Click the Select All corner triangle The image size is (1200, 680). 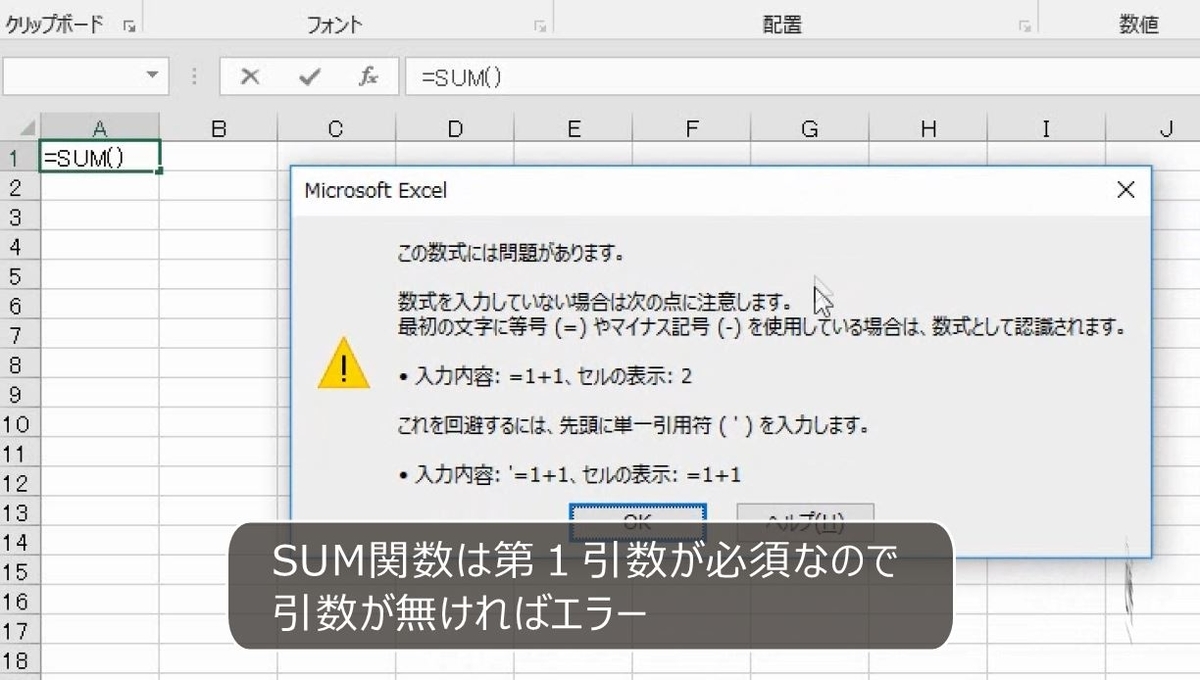(x=26, y=129)
